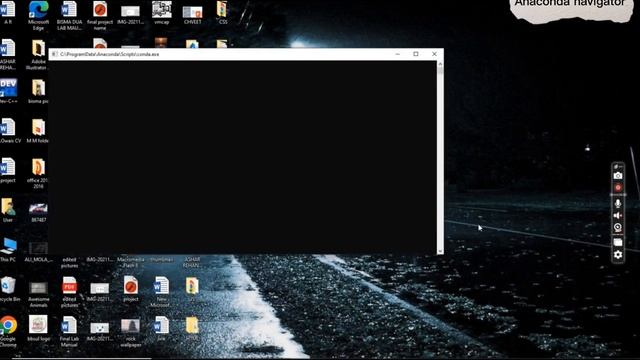This screenshot has height=360, width=640.
Task: Select the office 2016 folder icon
Action: pyautogui.click(x=38, y=173)
